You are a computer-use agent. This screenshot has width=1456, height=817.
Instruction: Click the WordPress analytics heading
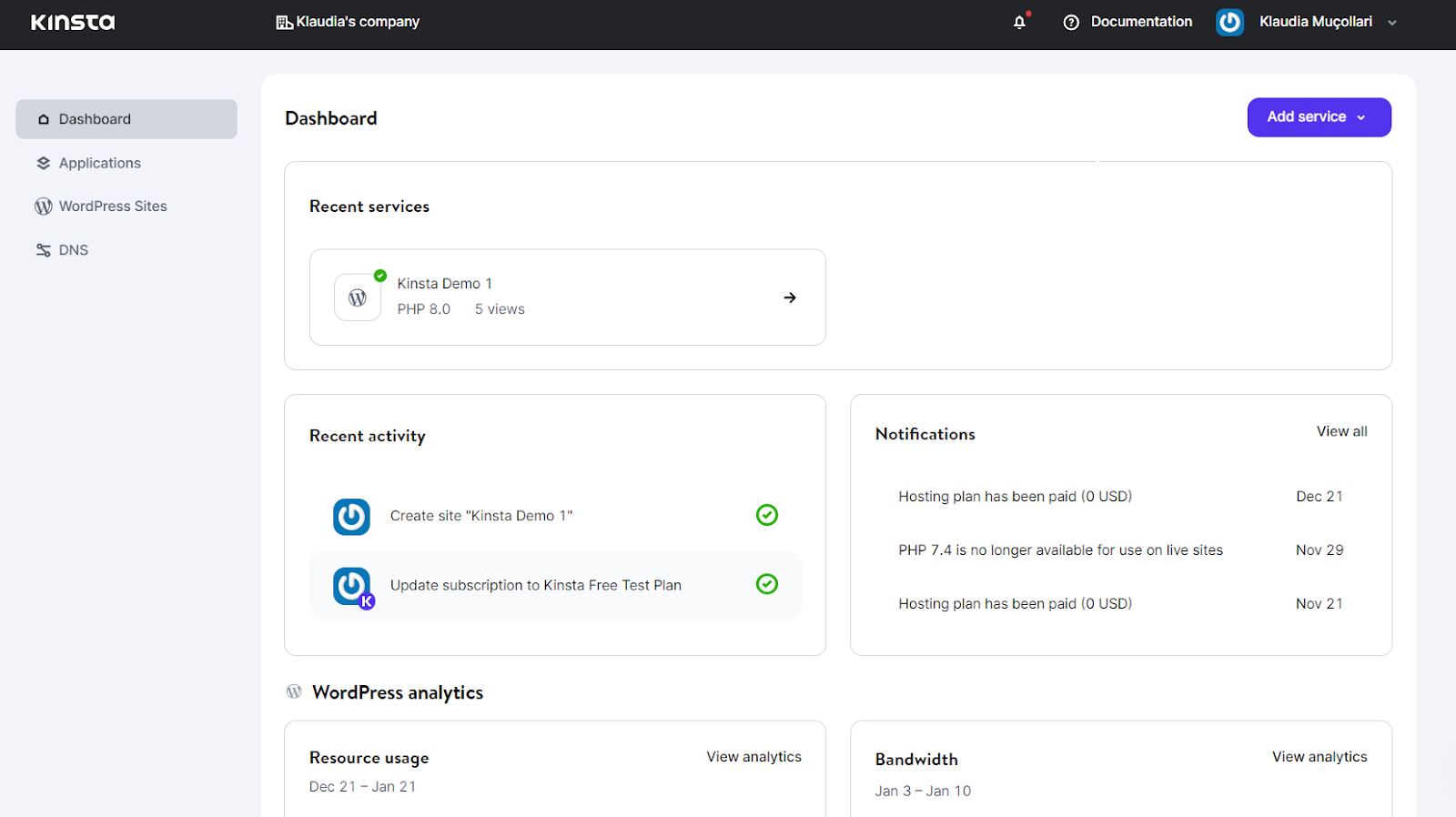398,692
